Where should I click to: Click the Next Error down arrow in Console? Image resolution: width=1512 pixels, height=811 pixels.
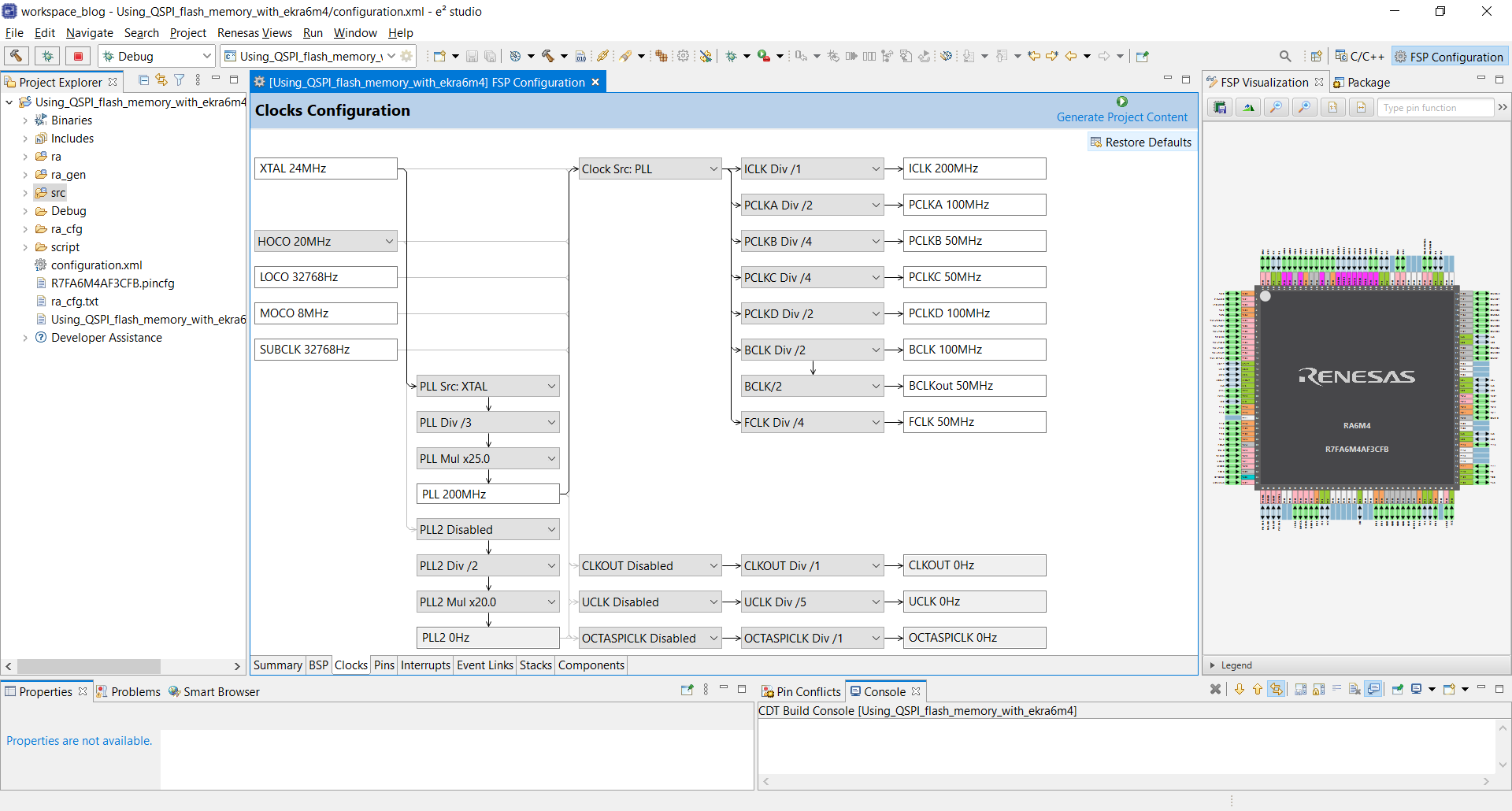(x=1240, y=690)
